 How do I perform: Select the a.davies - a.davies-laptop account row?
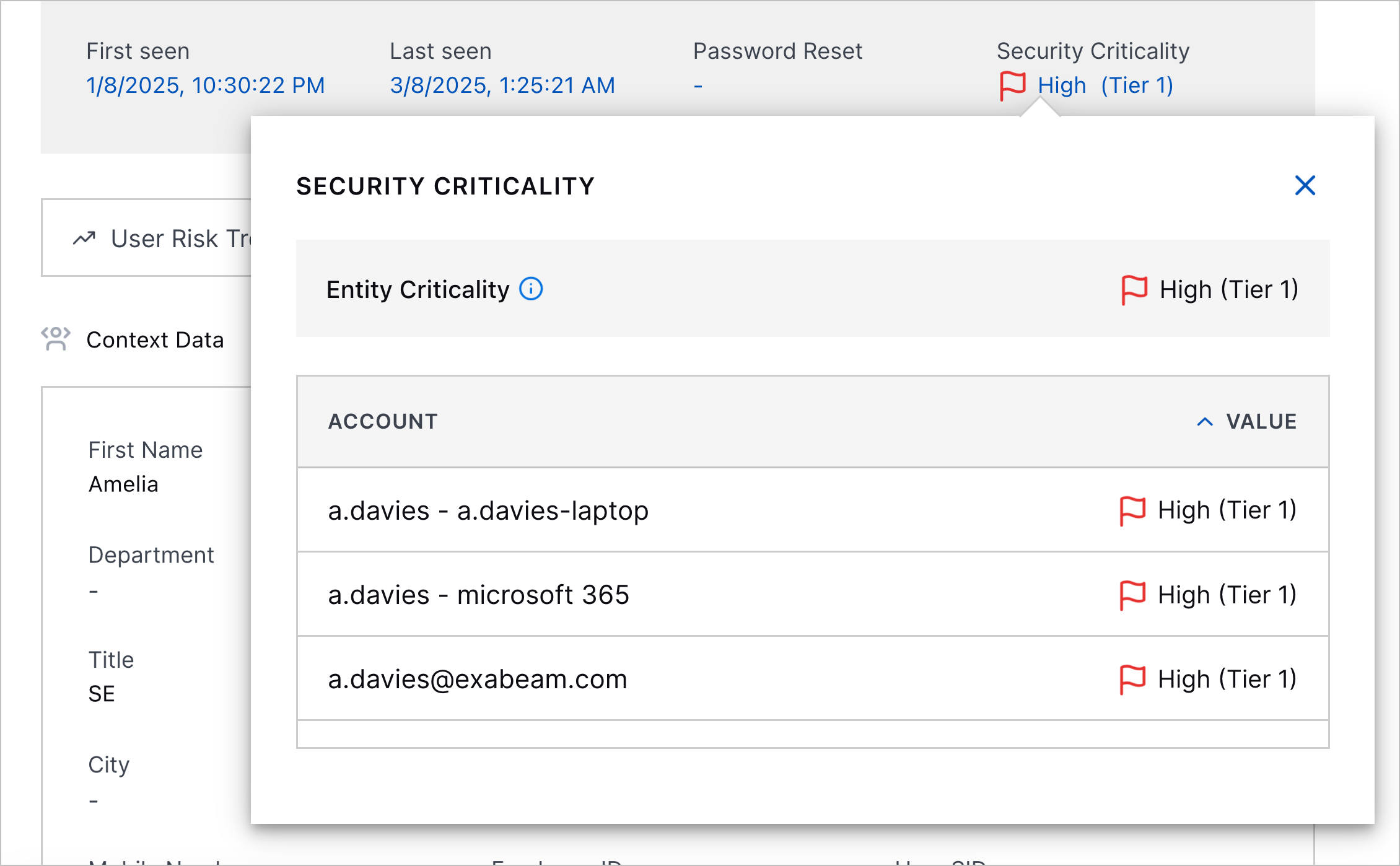pyautogui.click(x=488, y=510)
